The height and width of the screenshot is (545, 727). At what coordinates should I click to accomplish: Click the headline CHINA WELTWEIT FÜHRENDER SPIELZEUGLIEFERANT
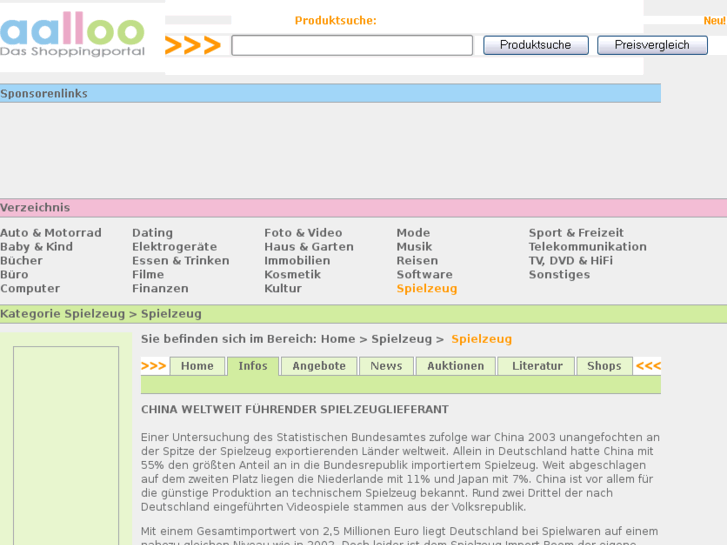point(295,410)
